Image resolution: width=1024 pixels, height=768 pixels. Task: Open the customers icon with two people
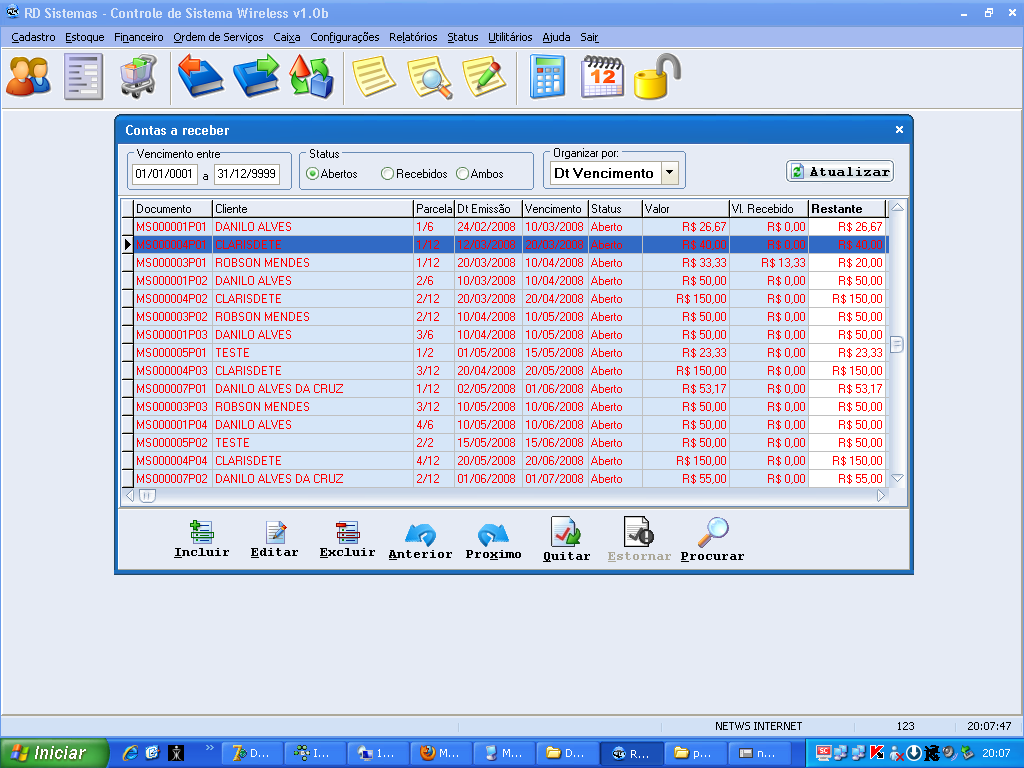tap(29, 77)
